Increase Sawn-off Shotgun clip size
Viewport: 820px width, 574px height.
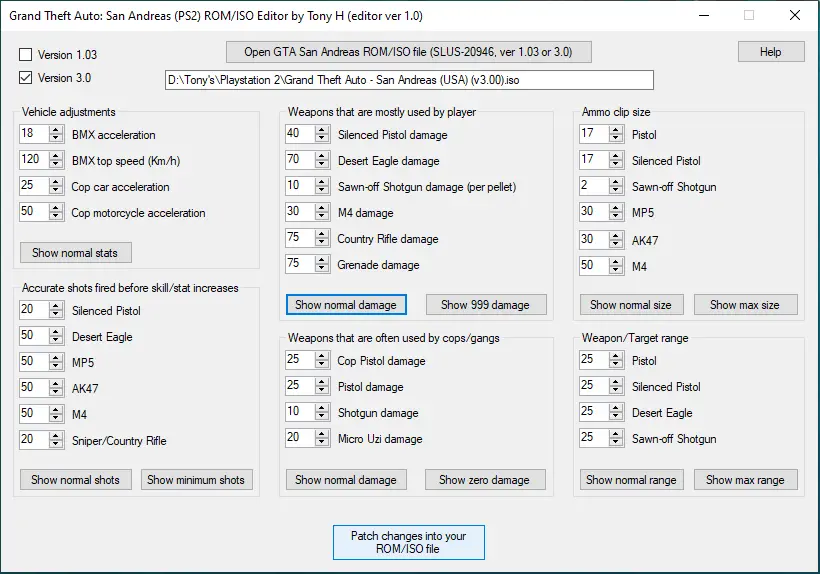point(616,181)
